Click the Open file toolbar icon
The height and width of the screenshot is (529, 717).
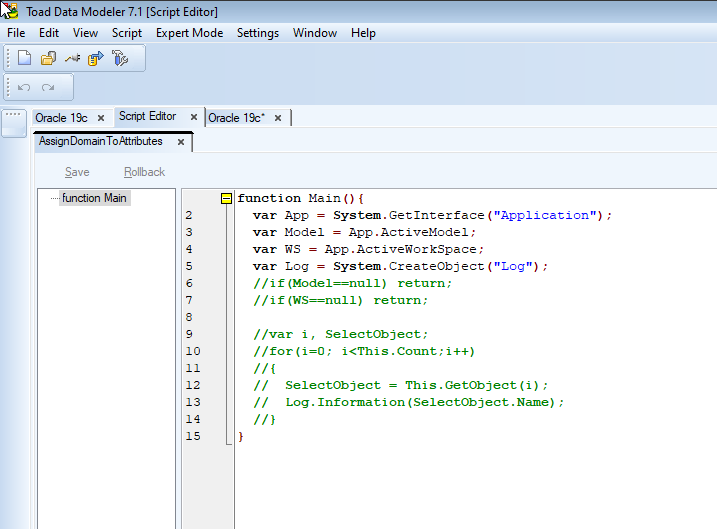(48, 58)
